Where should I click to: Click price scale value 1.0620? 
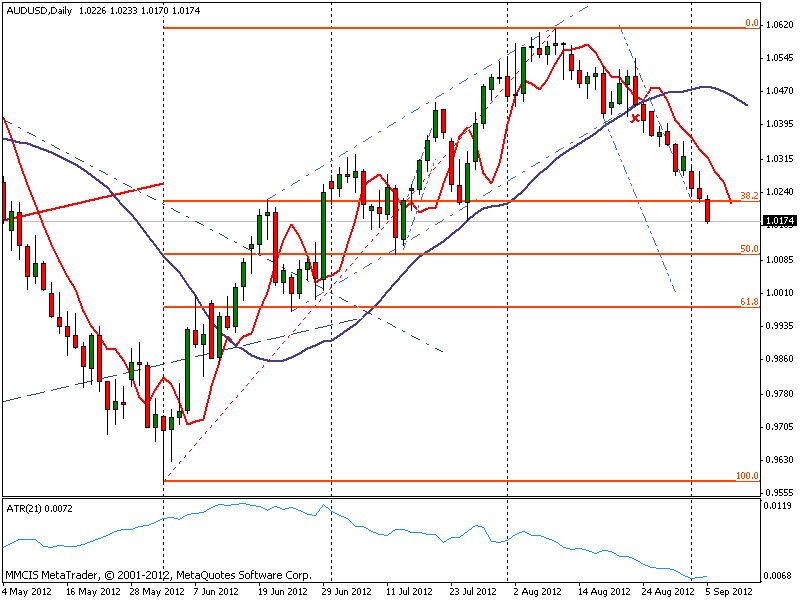[x=780, y=24]
